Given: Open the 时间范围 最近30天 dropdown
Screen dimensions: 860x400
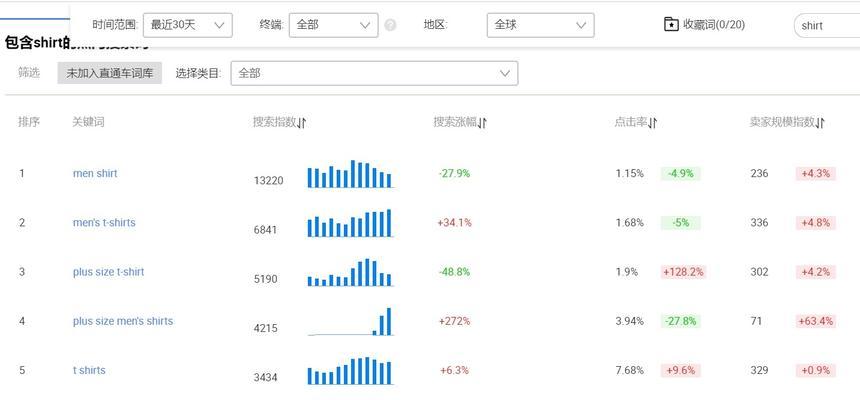Looking at the screenshot, I should (188, 25).
